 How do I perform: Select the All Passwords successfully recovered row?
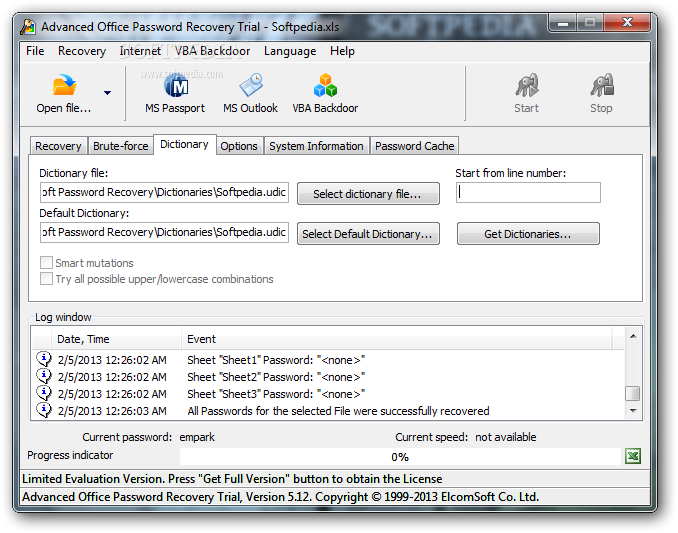click(x=329, y=411)
